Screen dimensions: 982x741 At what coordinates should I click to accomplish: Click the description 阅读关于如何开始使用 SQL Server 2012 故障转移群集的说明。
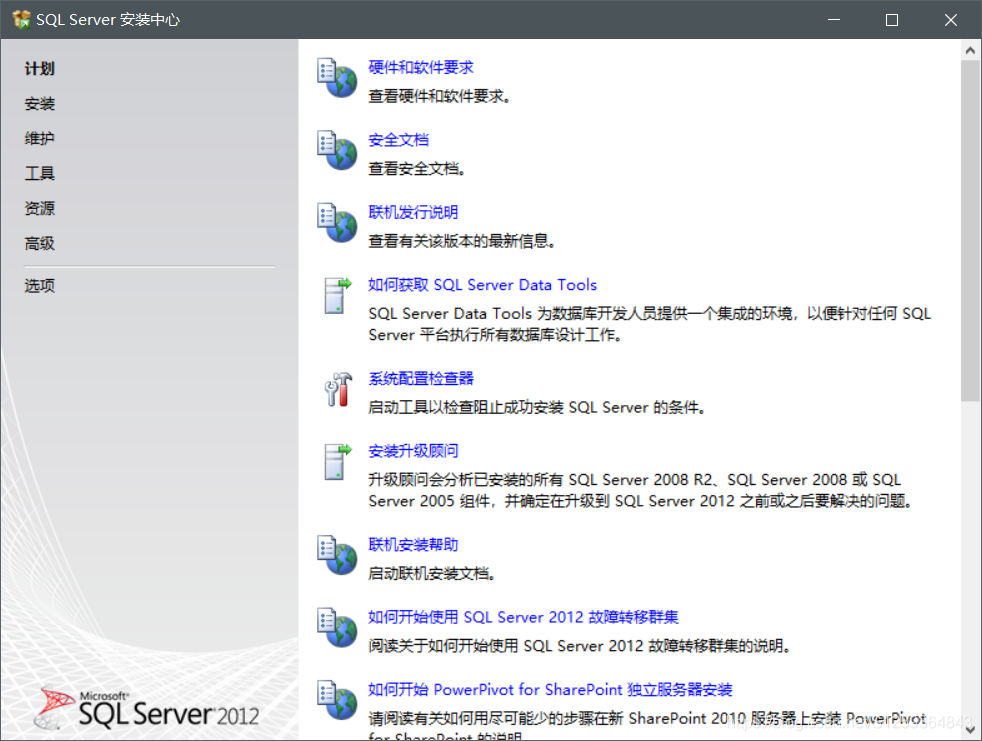579,646
